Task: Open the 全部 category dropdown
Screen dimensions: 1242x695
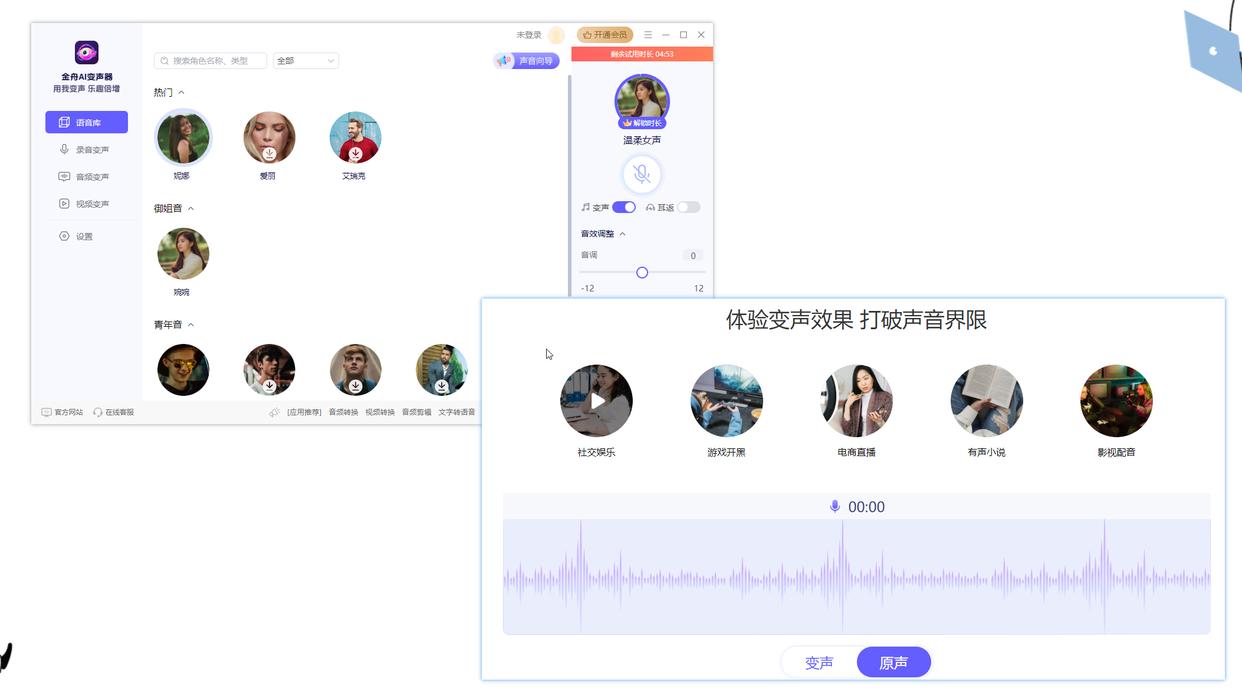Action: [x=306, y=61]
